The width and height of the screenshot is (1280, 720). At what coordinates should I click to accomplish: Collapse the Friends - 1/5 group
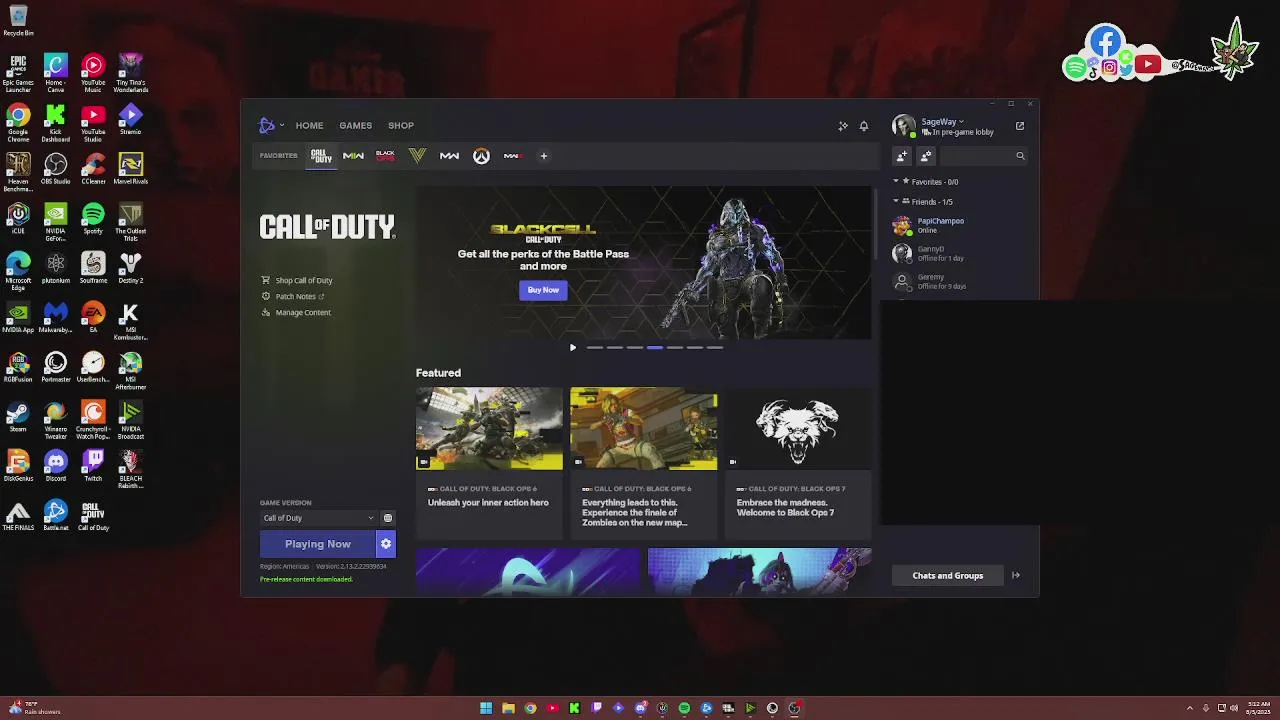pos(924,202)
